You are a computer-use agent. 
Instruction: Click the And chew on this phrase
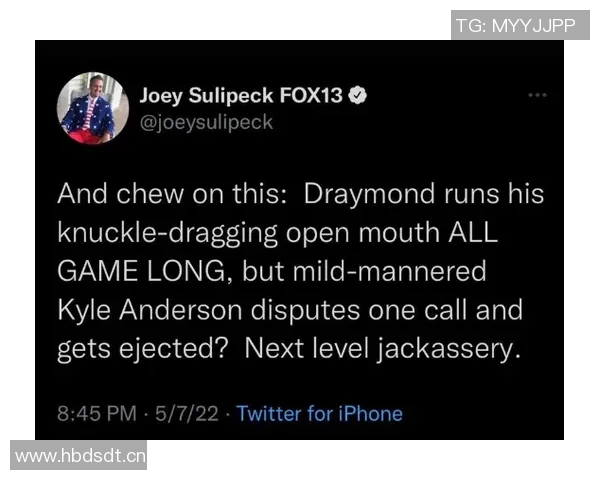pyautogui.click(x=172, y=194)
